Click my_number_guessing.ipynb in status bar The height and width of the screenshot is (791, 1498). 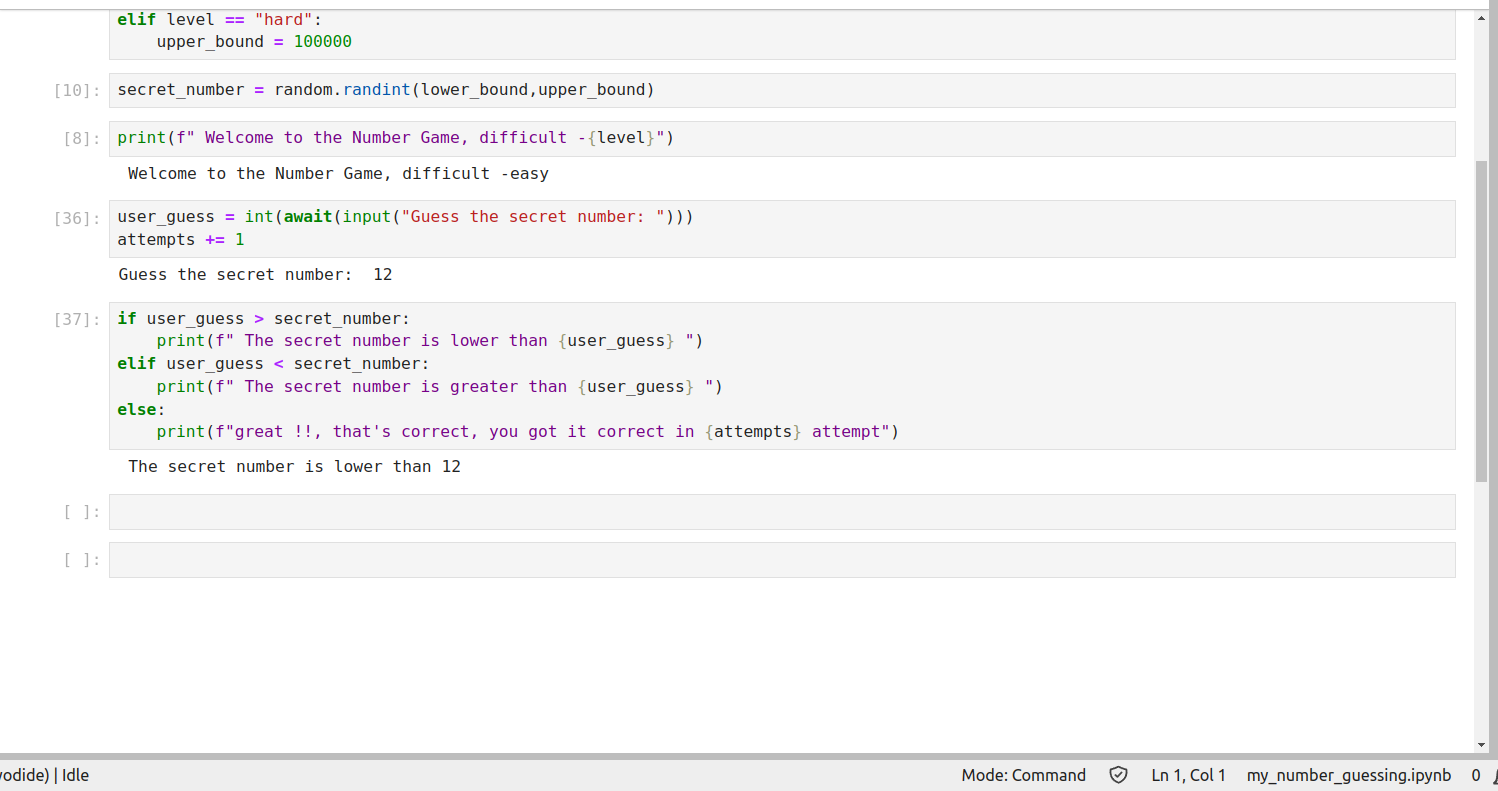click(1348, 775)
